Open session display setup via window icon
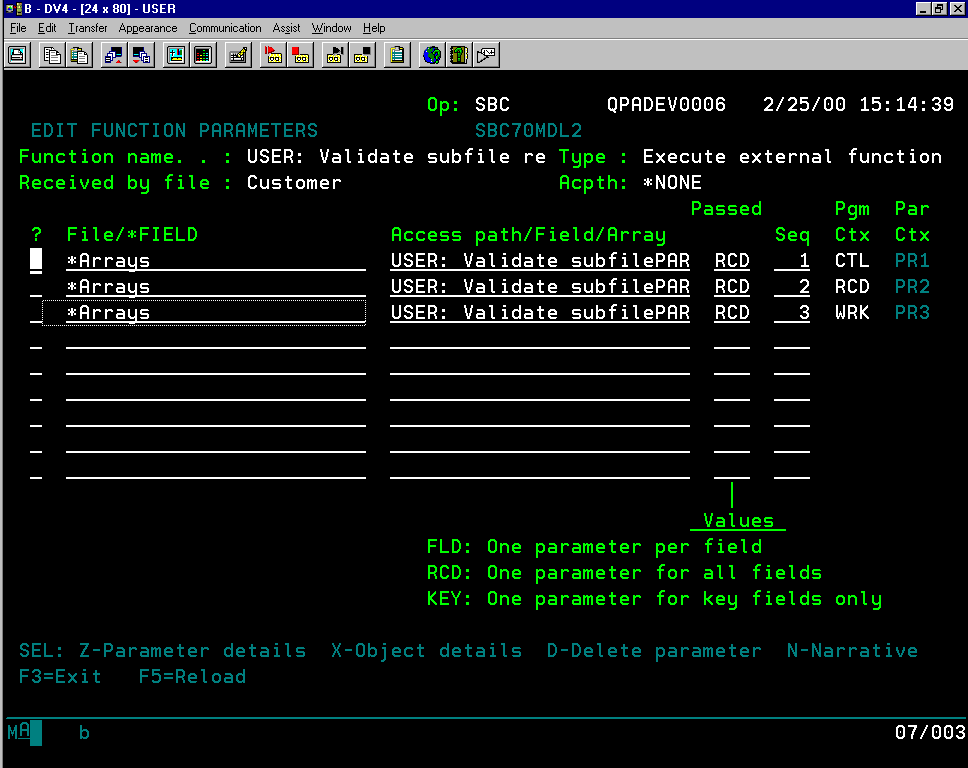Viewport: 968px width, 768px height. point(176,55)
